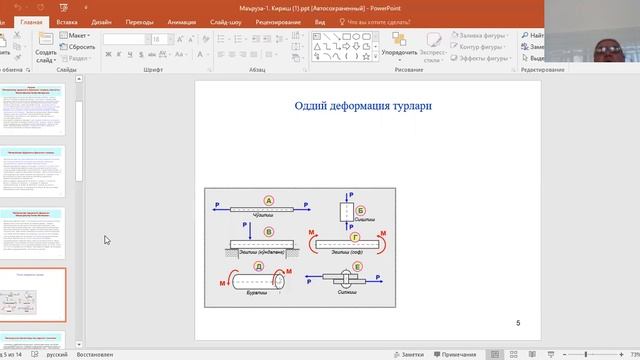Align text right in paragraph group
The image size is (640, 360).
pos(243,54)
